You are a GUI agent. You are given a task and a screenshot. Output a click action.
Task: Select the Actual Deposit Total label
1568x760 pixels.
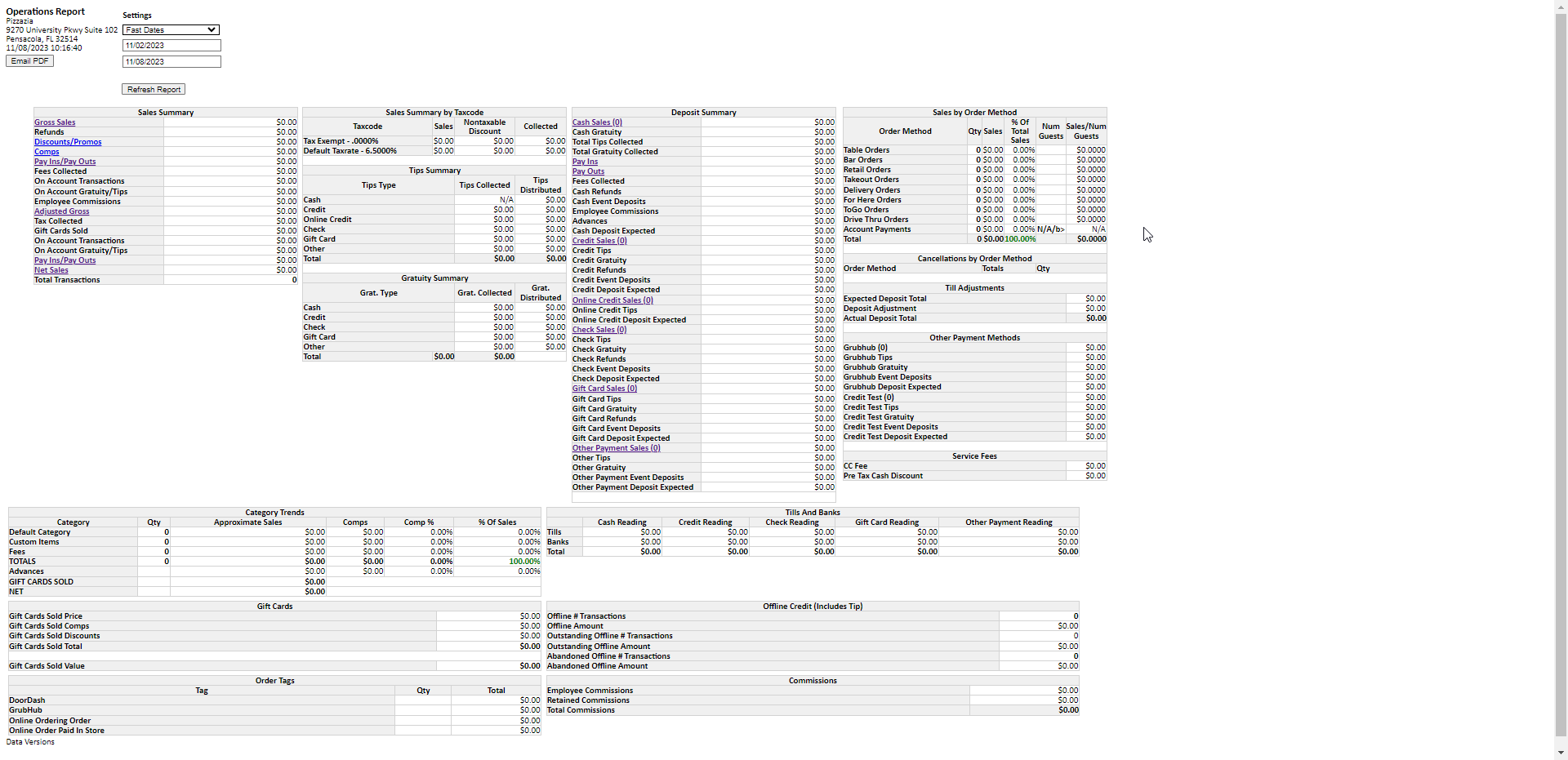pos(880,318)
